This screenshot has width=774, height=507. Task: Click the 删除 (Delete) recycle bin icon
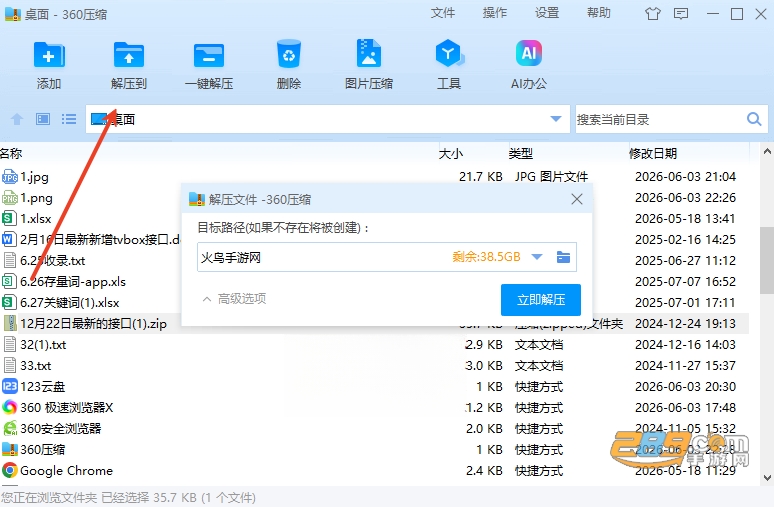tap(289, 54)
